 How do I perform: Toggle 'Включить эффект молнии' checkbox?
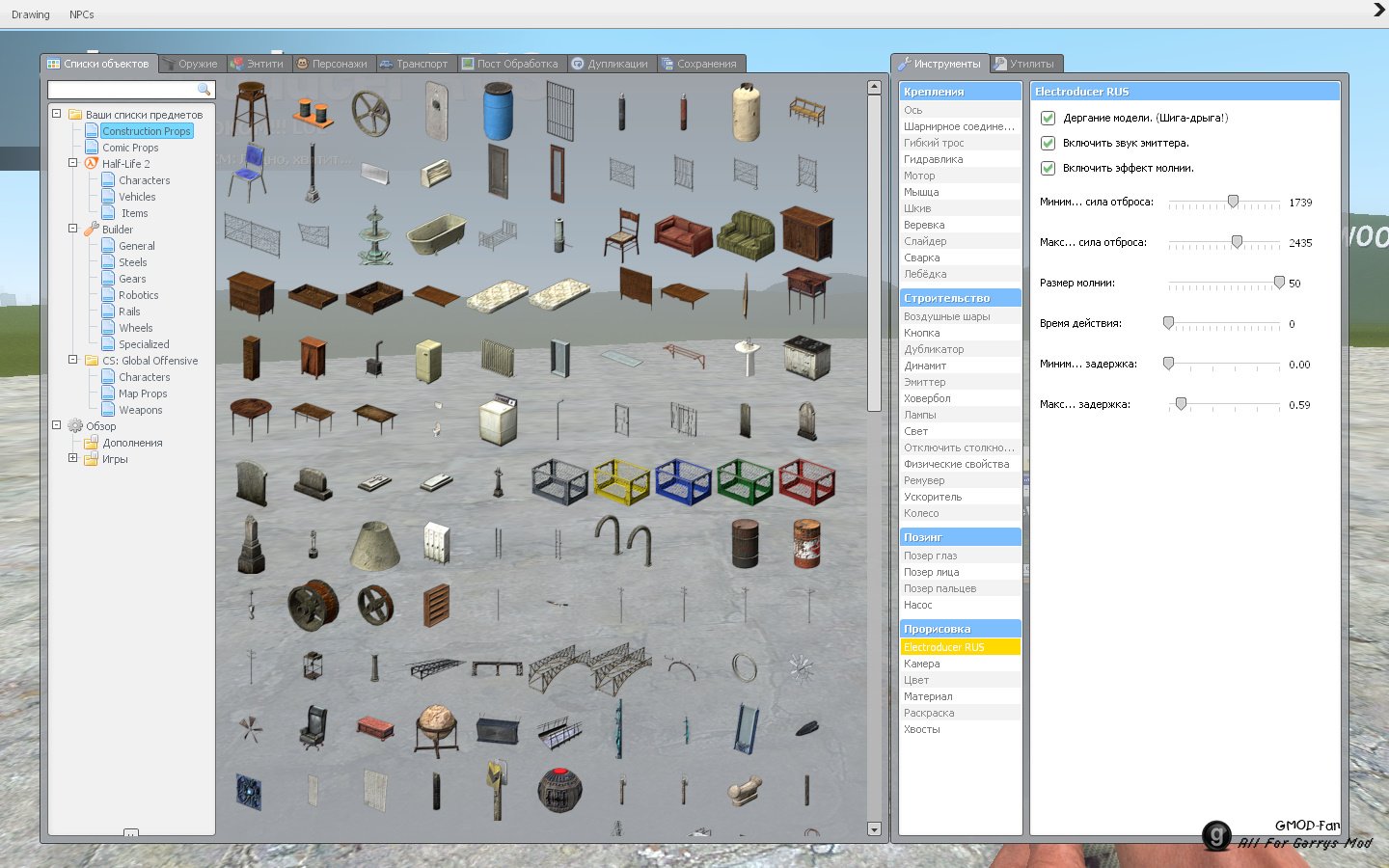[1048, 168]
